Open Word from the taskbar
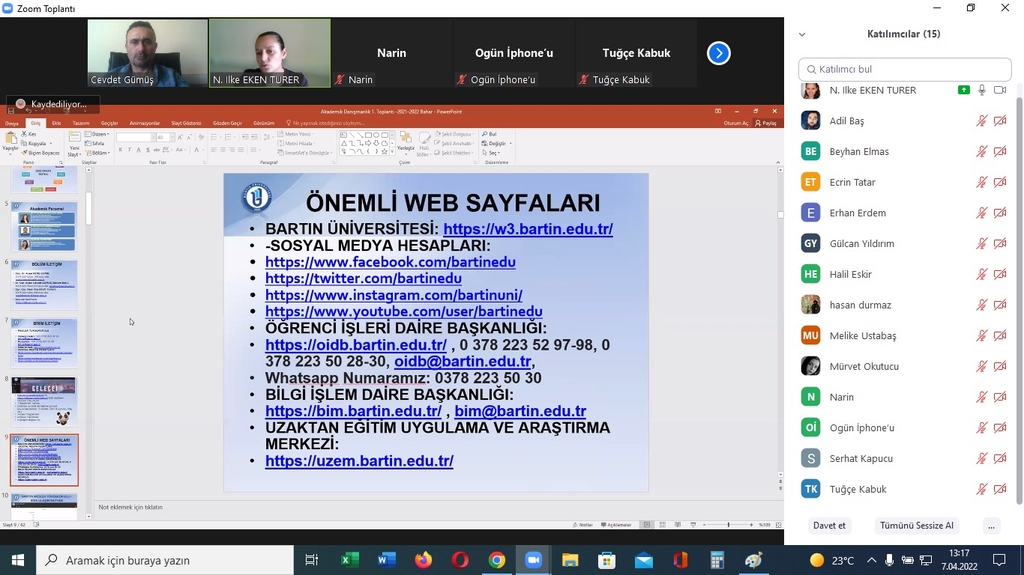 (x=387, y=560)
